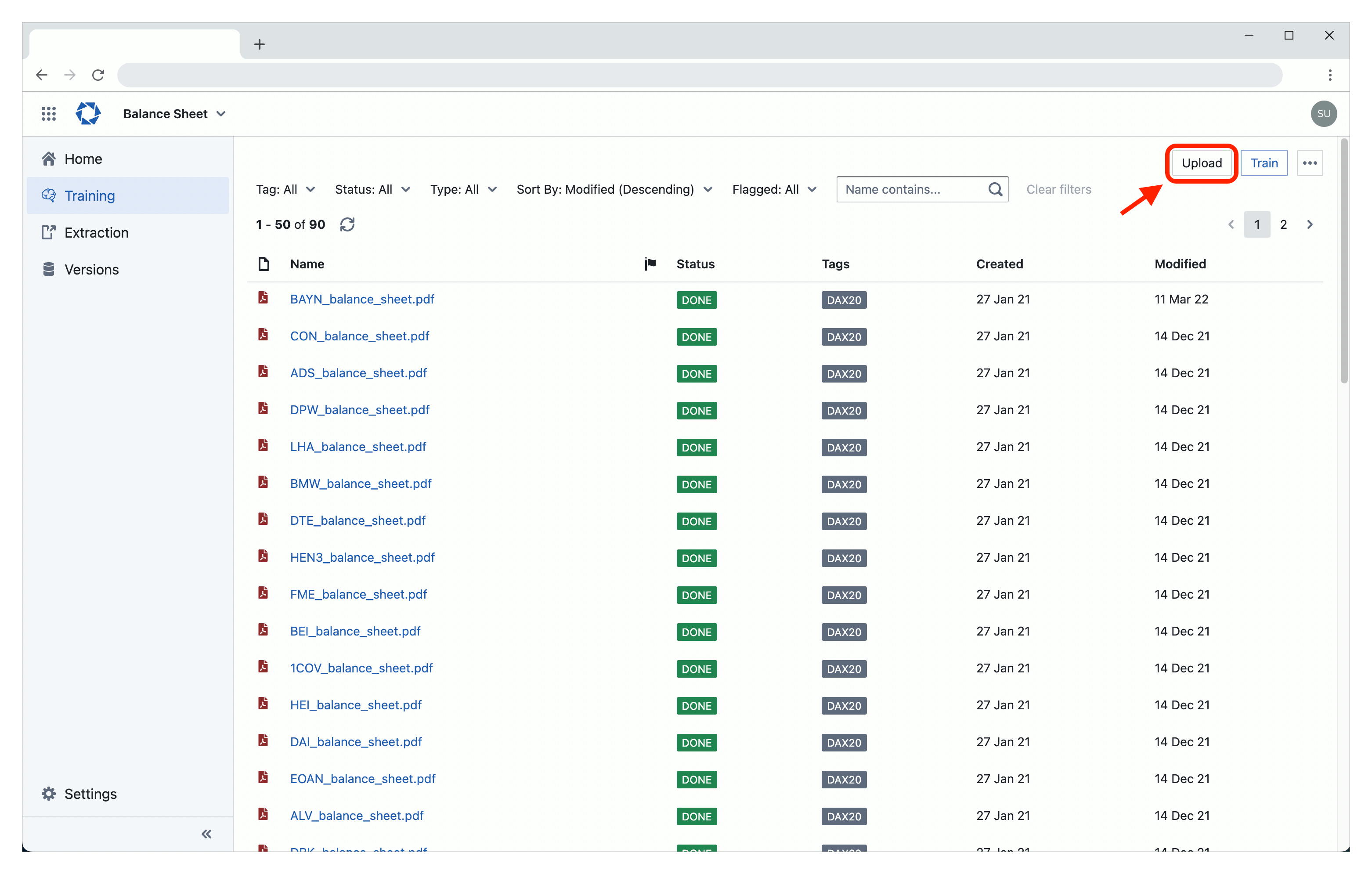Screen dimensions: 1372x874
Task: Click the Balance Sheet project selector
Action: coord(174,113)
